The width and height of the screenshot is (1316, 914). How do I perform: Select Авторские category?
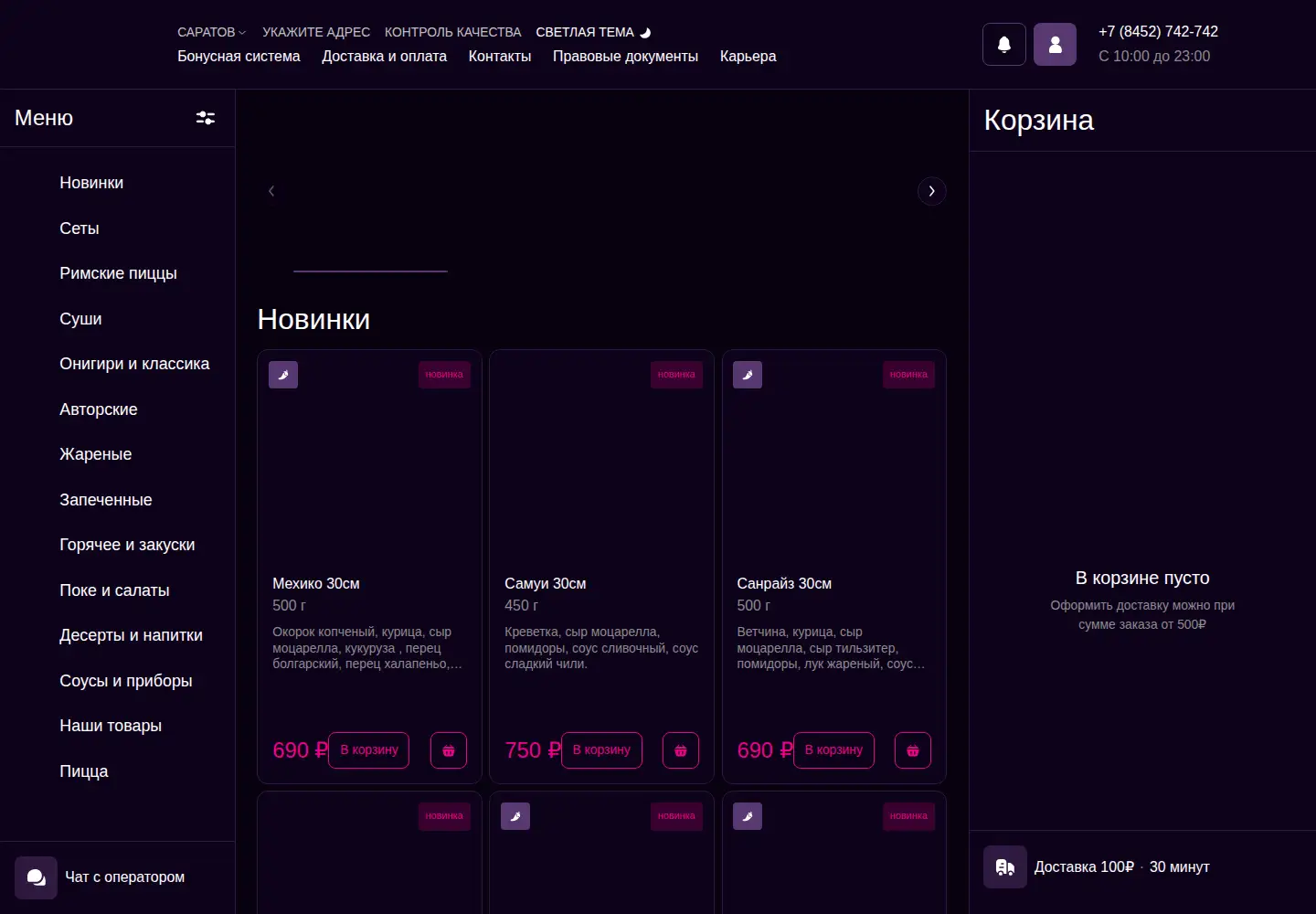pyautogui.click(x=99, y=409)
